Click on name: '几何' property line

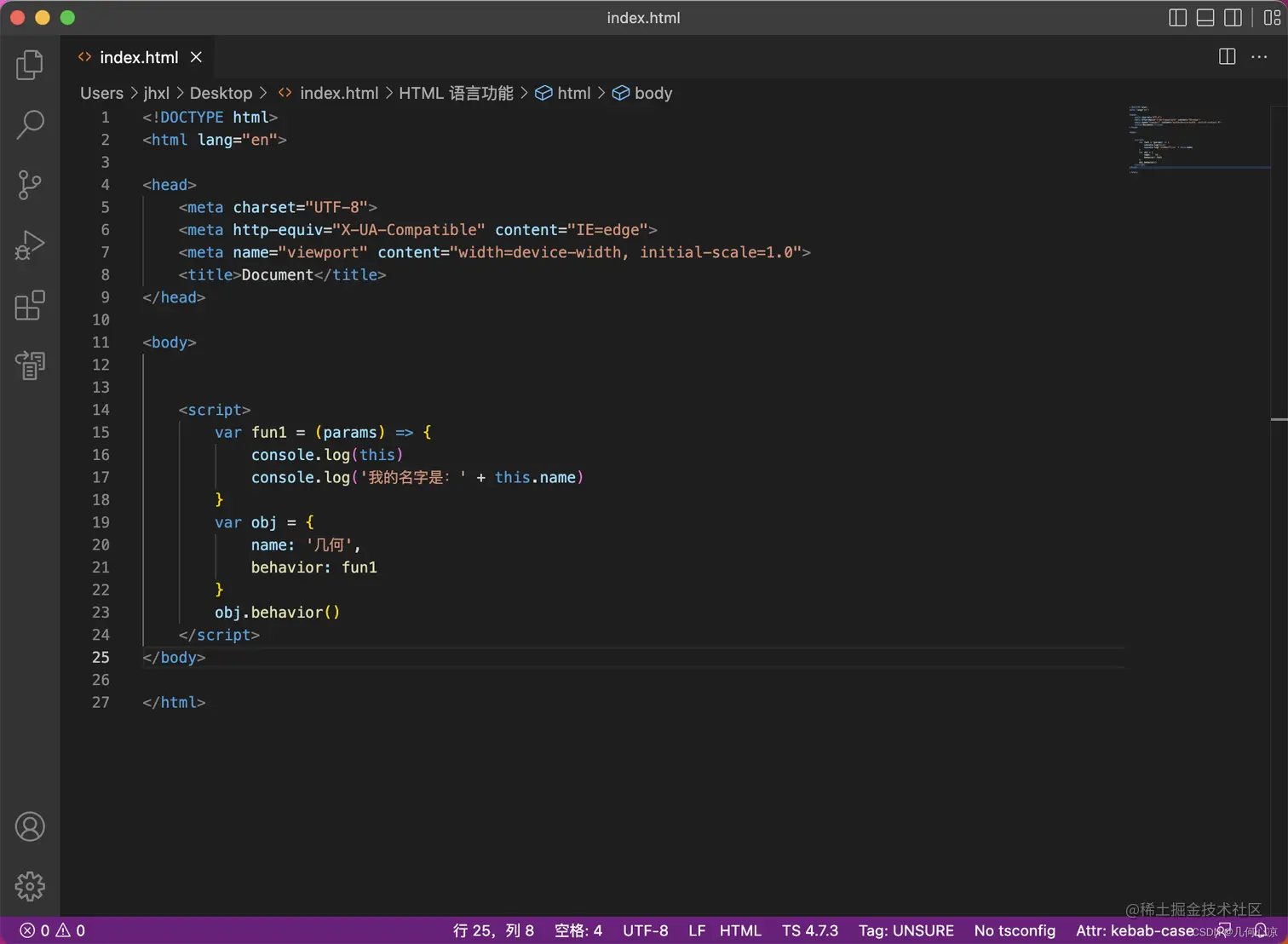[x=306, y=544]
